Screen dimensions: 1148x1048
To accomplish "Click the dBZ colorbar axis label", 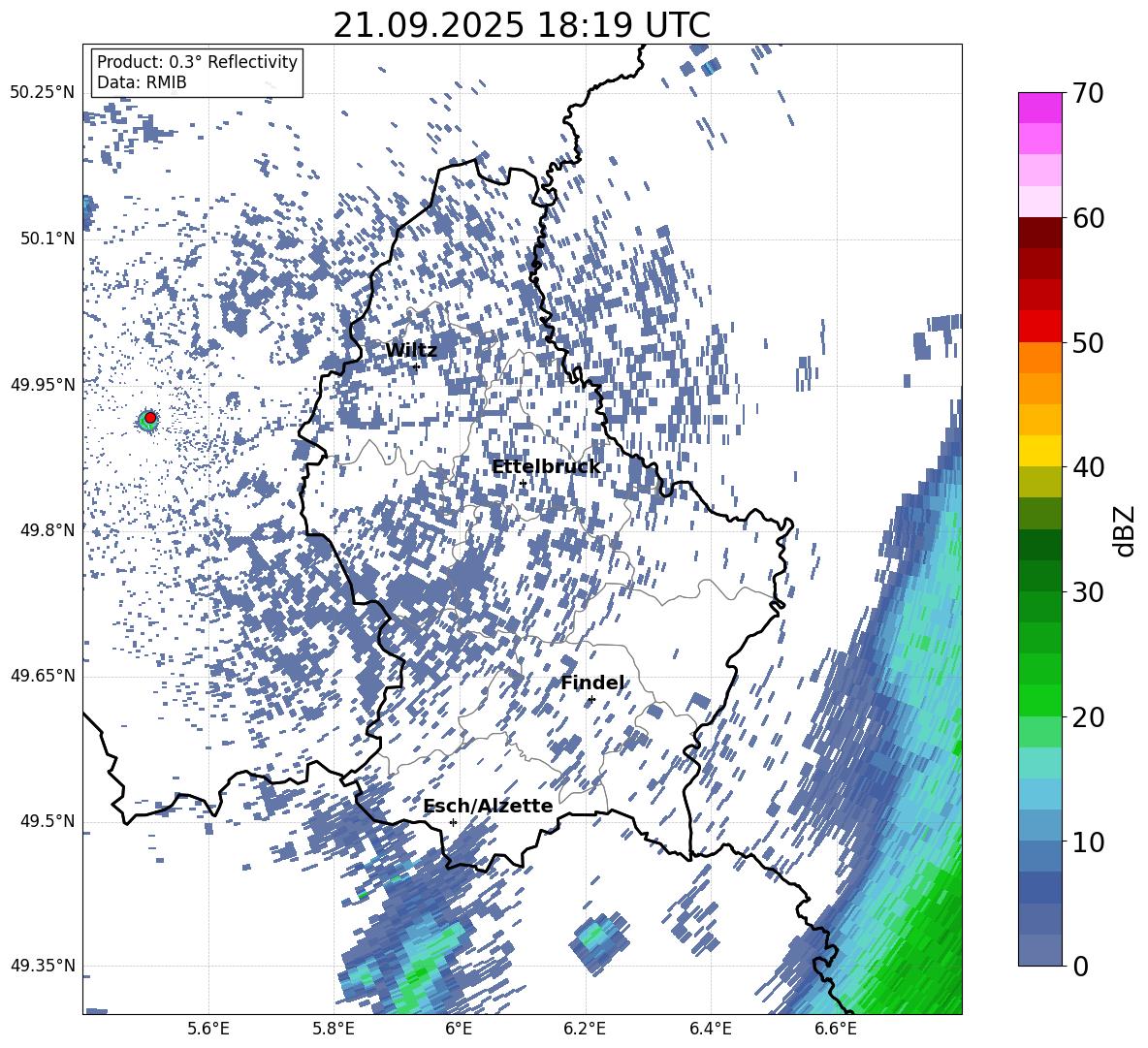I will click(1124, 530).
